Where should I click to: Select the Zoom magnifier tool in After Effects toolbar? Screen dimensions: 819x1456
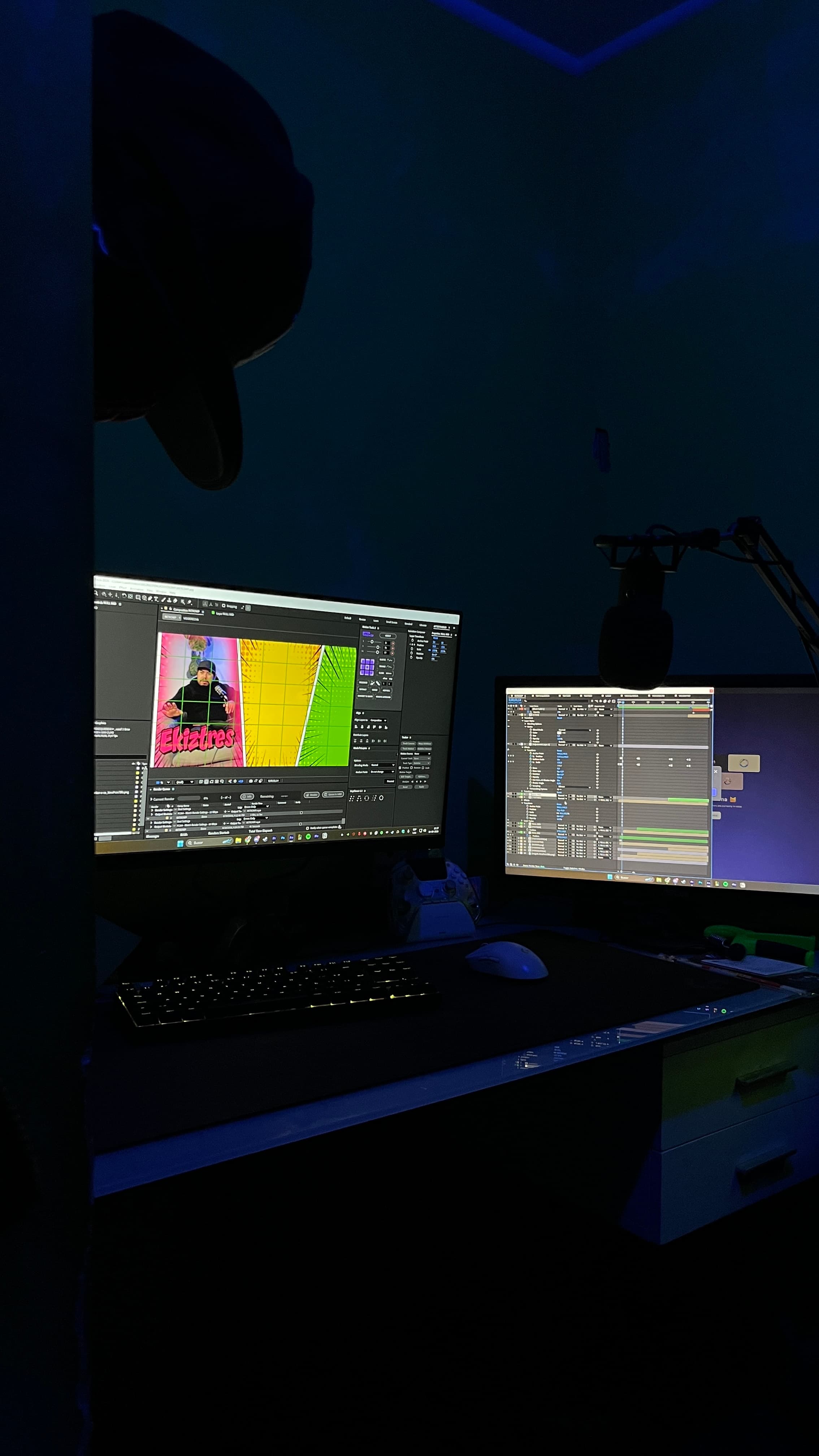96,593
